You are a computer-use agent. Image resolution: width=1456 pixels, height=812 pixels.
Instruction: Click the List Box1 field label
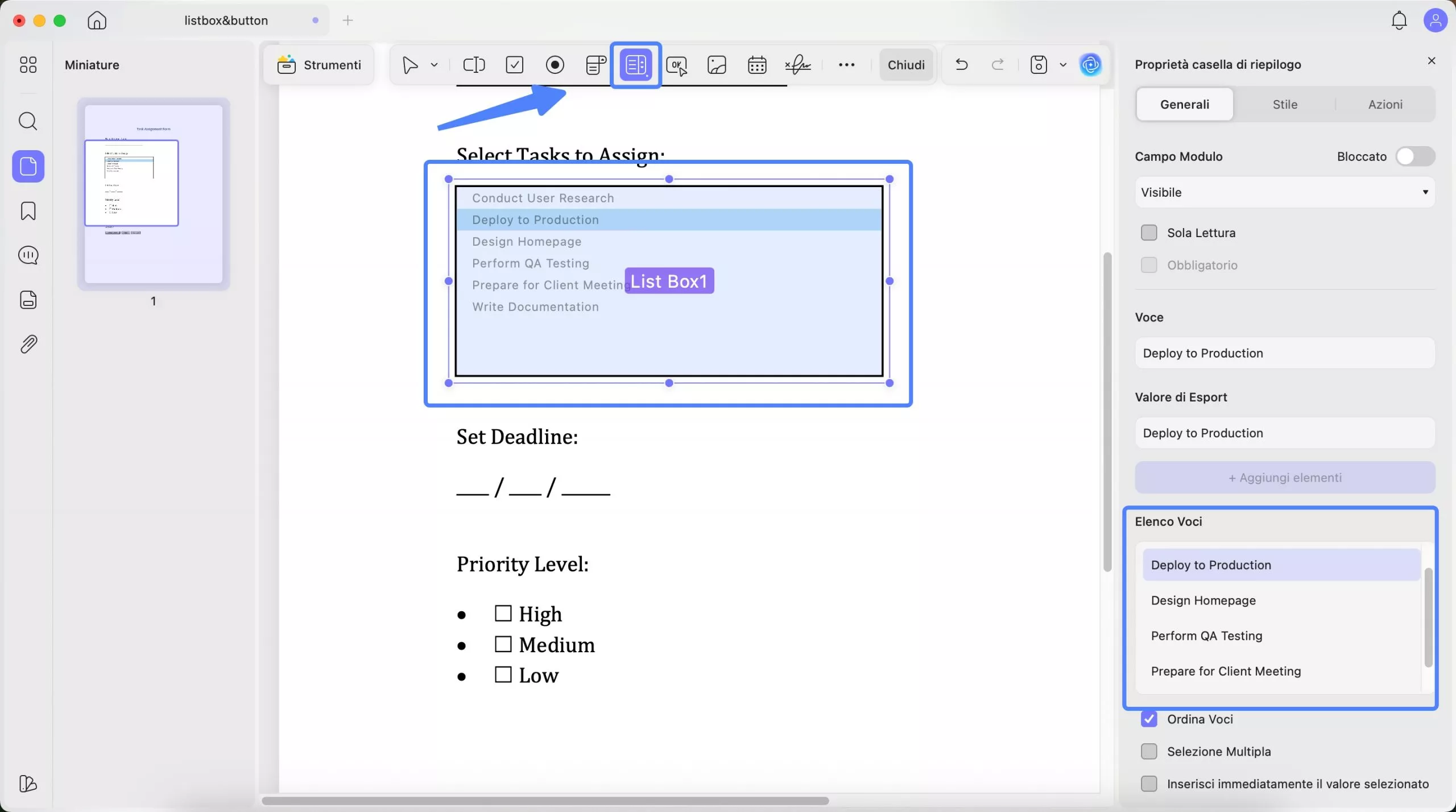tap(669, 281)
